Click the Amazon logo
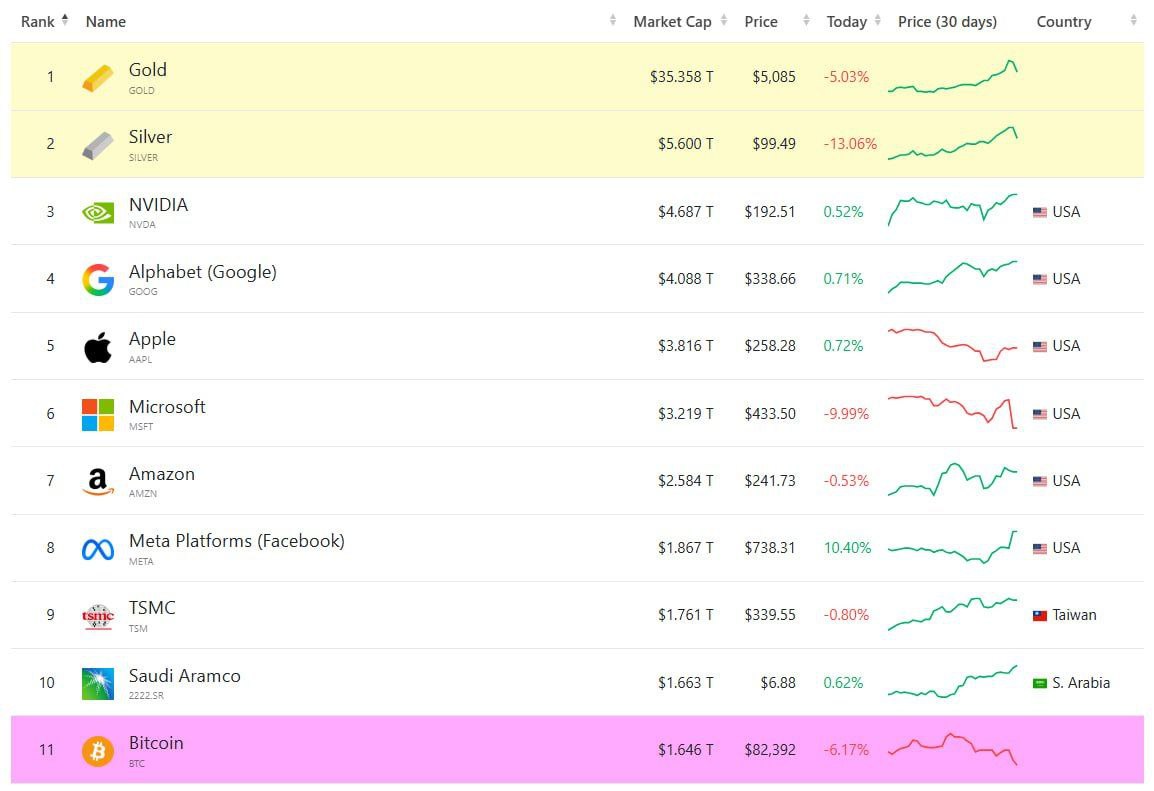 pos(97,480)
